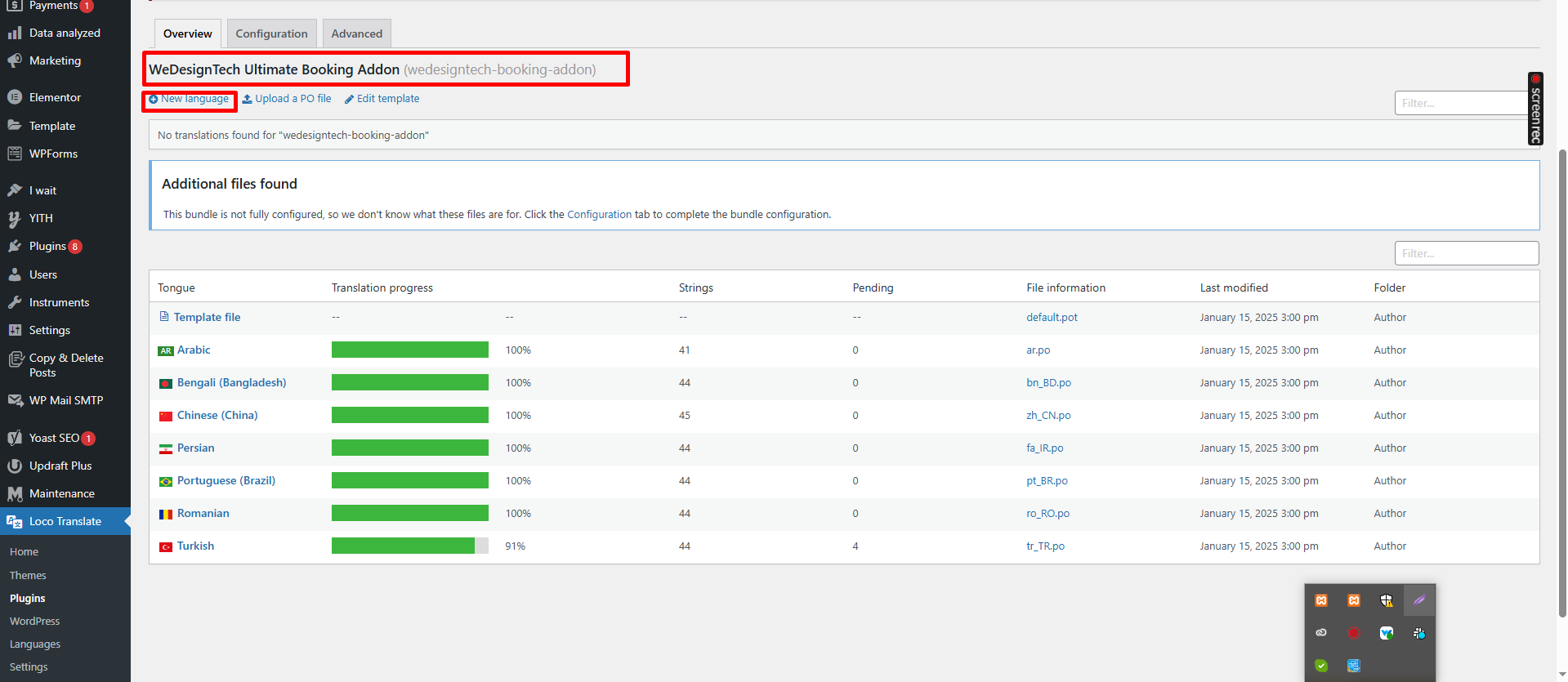Open the Arabic translation
Screen dimensions: 1568x682
point(194,350)
